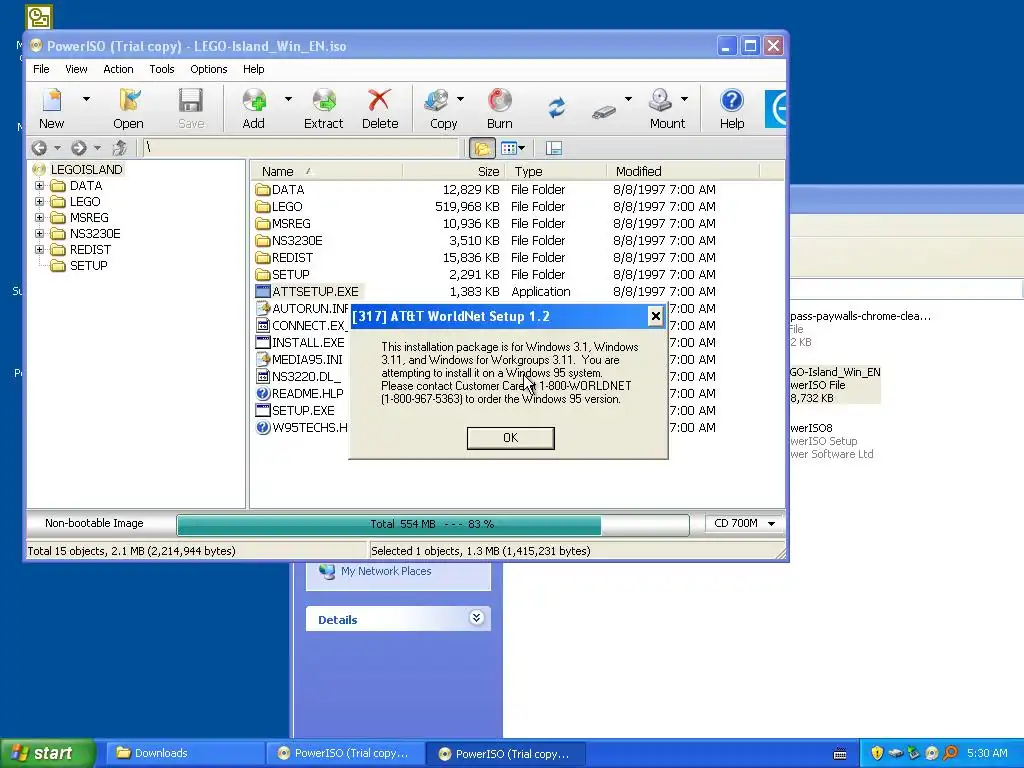Sort by the Name column header

pyautogui.click(x=327, y=172)
